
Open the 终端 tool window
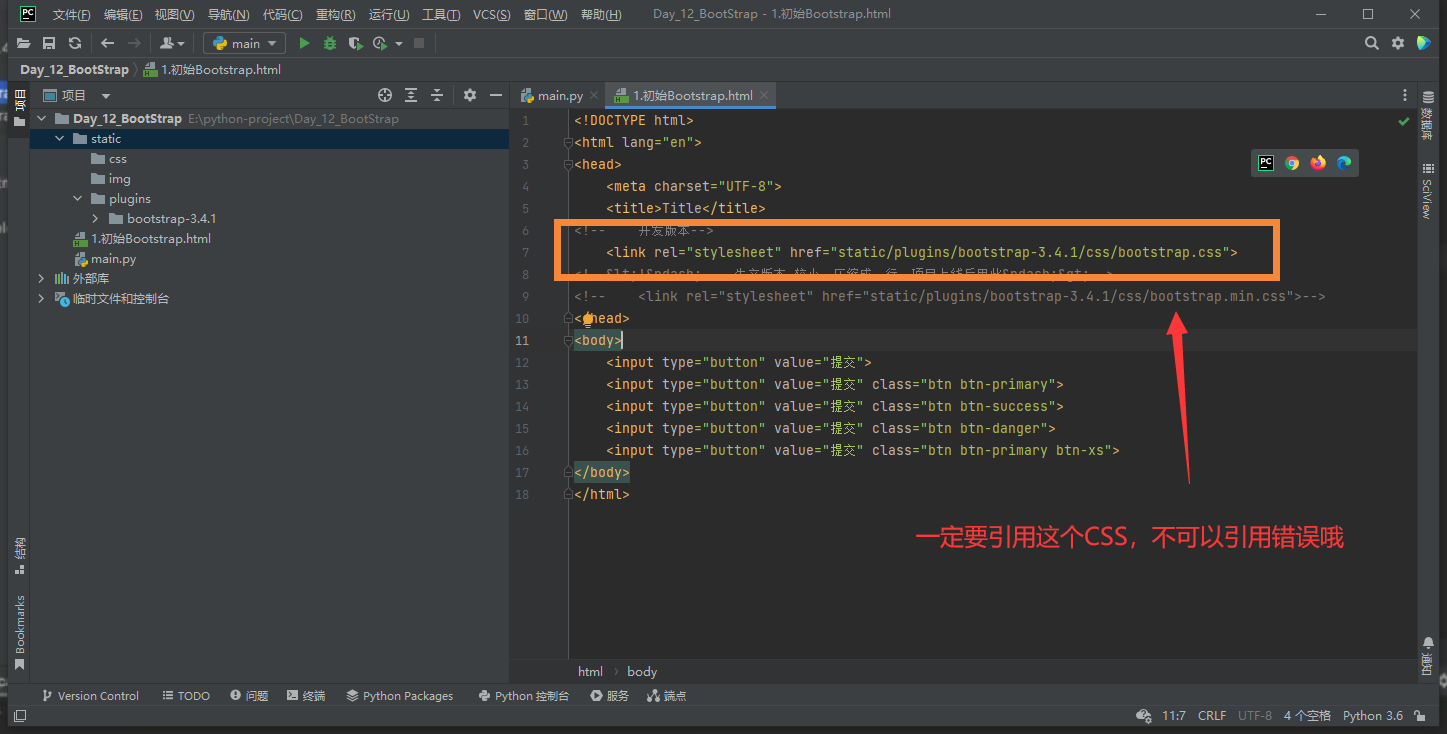306,696
